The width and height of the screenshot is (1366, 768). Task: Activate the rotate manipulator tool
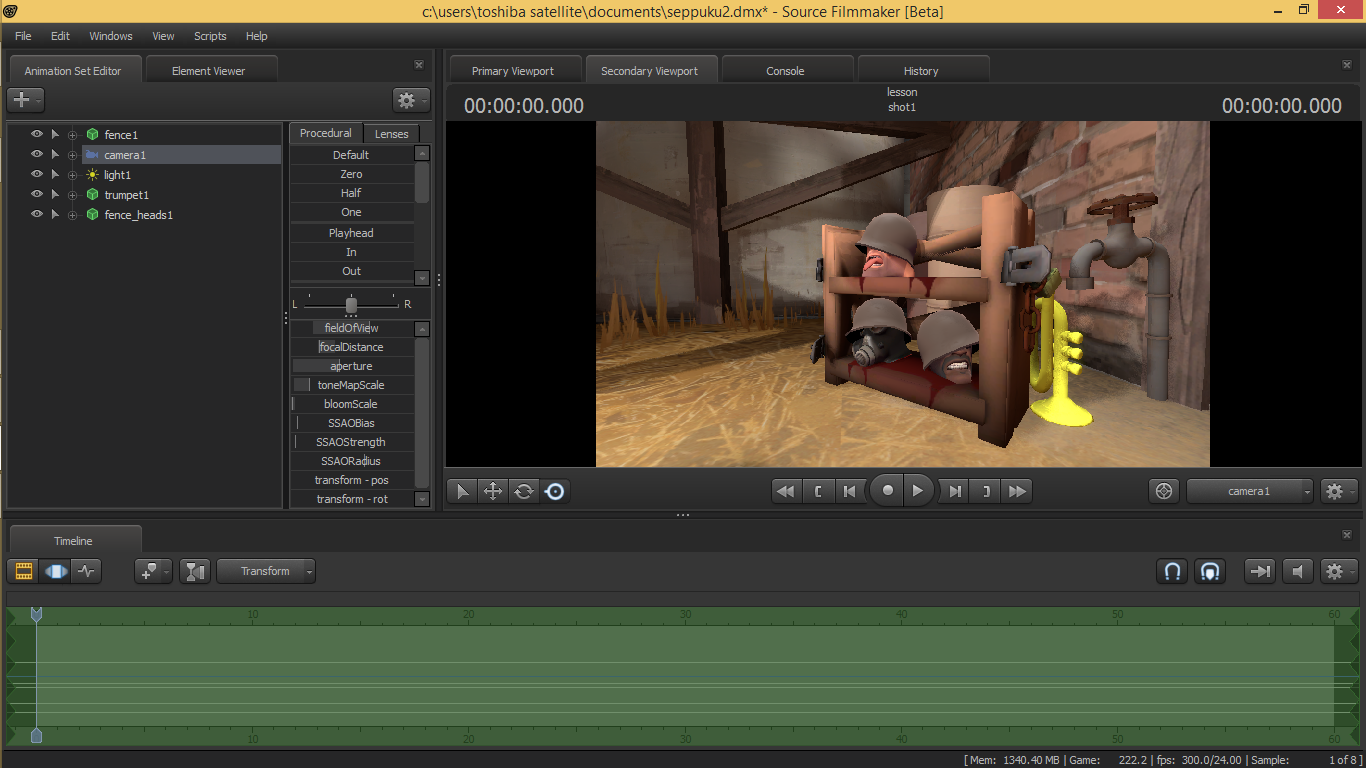click(x=524, y=491)
